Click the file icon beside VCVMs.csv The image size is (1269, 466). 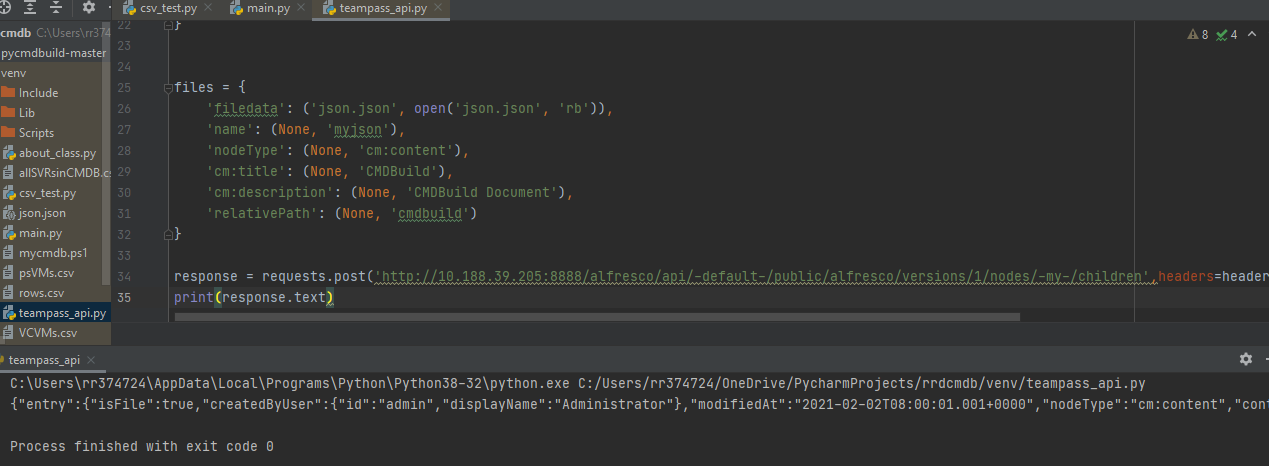9,333
